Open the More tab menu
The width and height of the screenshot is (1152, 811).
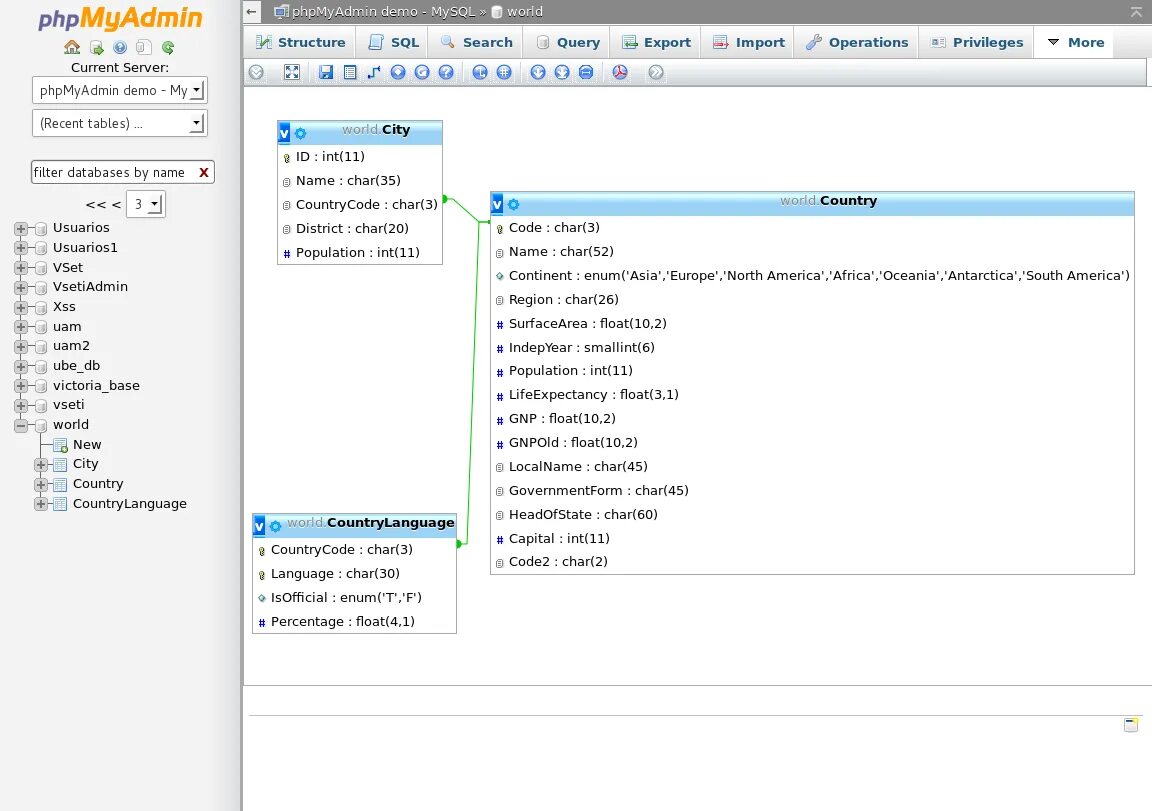pos(1076,43)
